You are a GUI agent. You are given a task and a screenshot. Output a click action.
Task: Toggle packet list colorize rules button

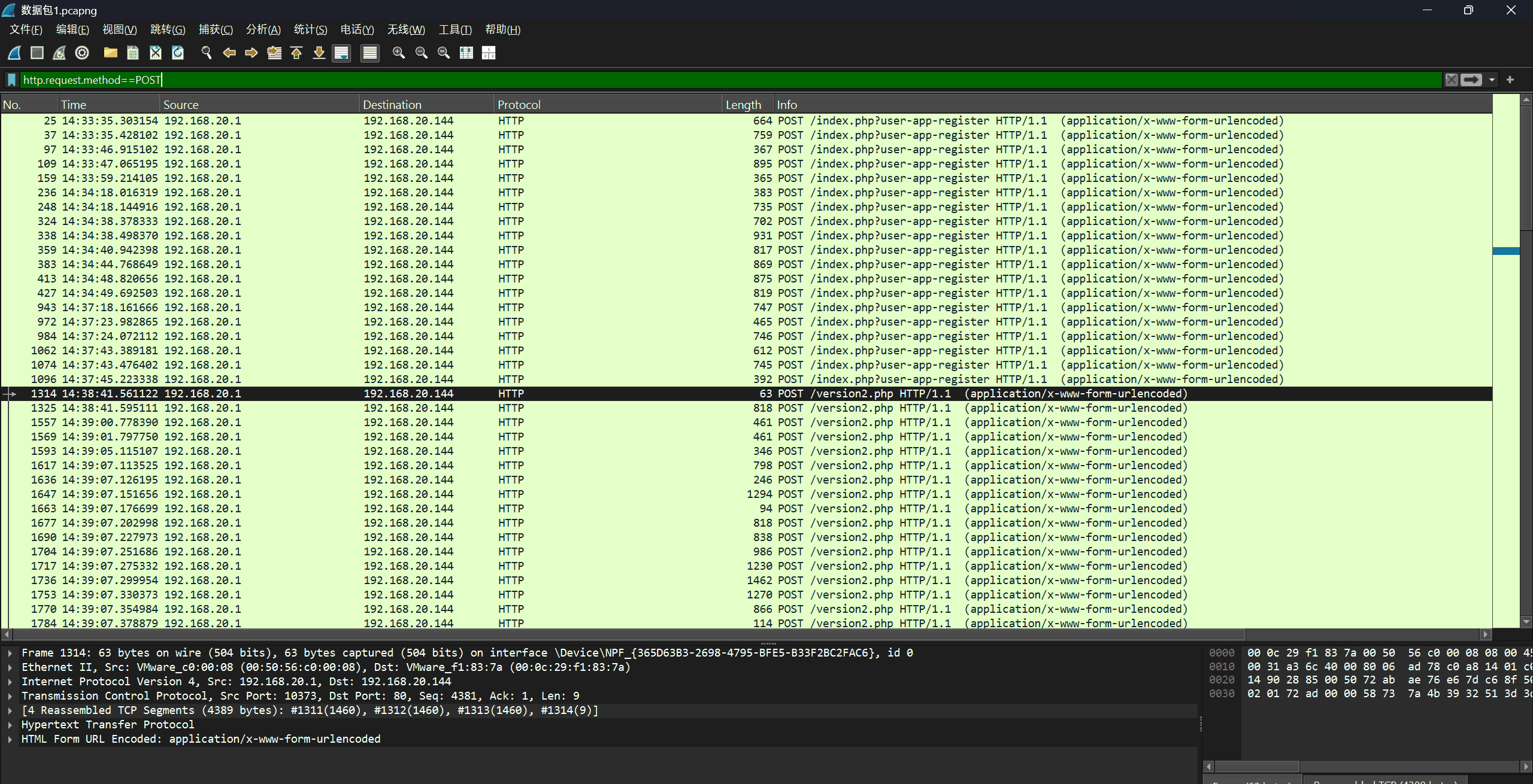pos(370,53)
